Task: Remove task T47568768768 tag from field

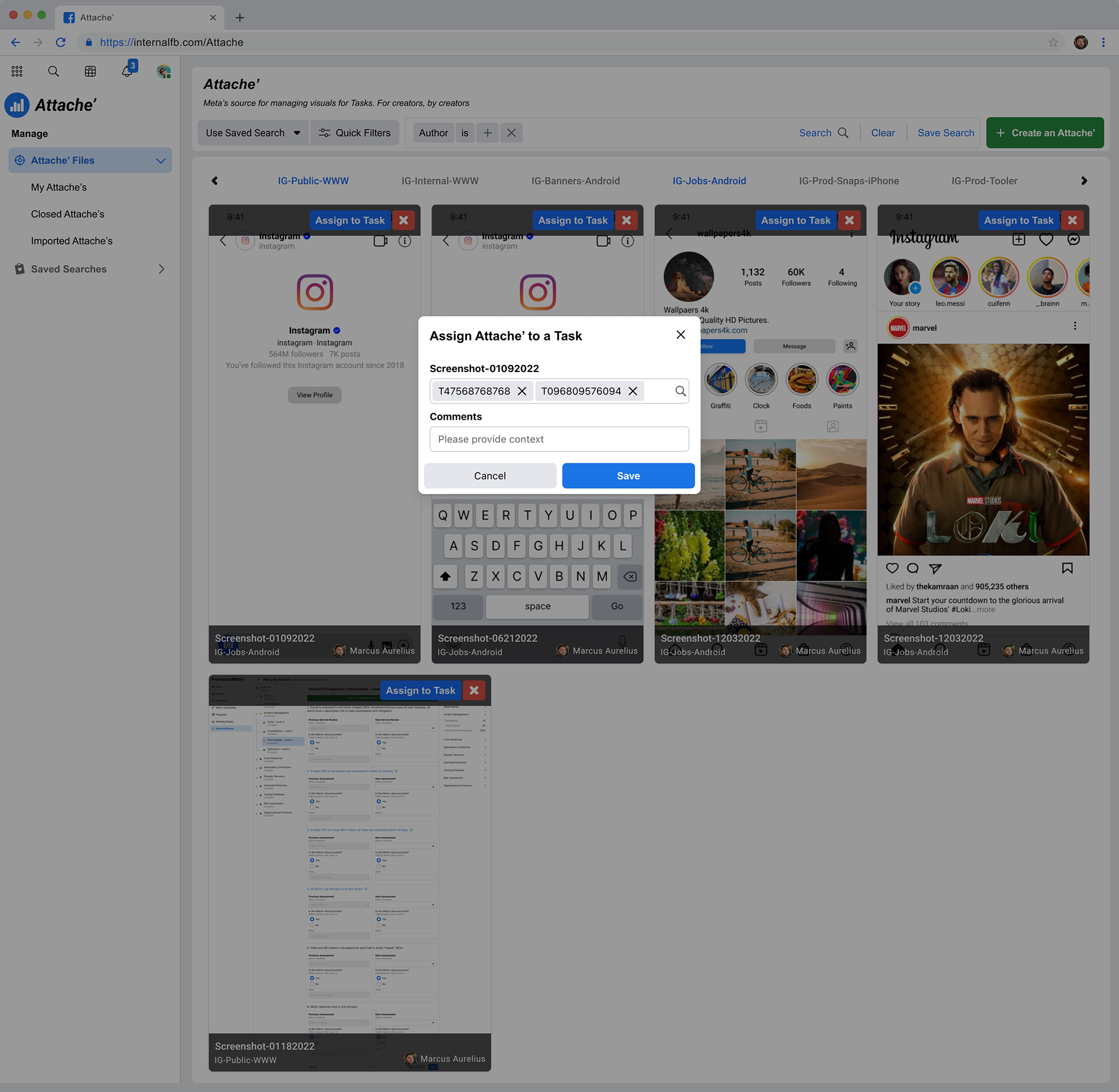Action: [x=522, y=391]
